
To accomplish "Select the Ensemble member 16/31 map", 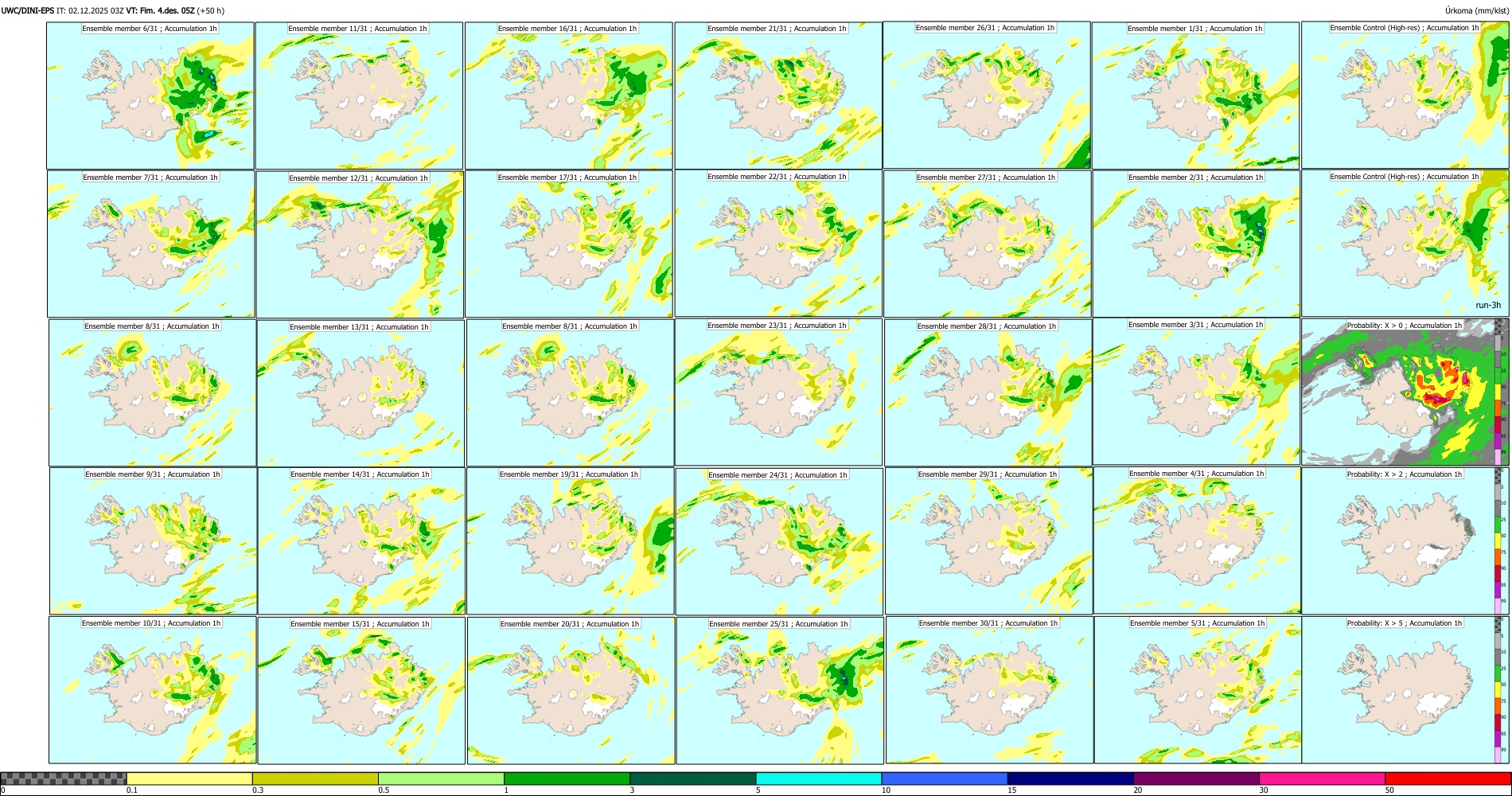I will coord(568,96).
